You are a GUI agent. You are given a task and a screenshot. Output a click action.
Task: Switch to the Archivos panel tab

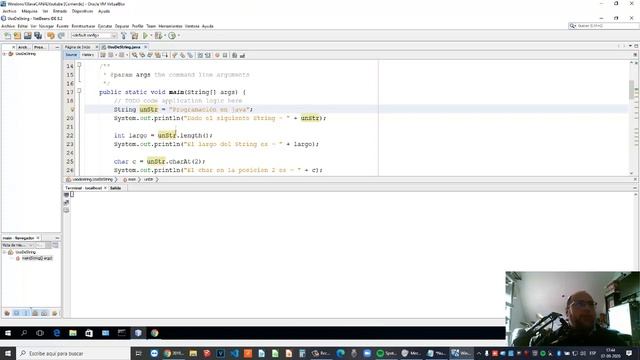[23, 47]
